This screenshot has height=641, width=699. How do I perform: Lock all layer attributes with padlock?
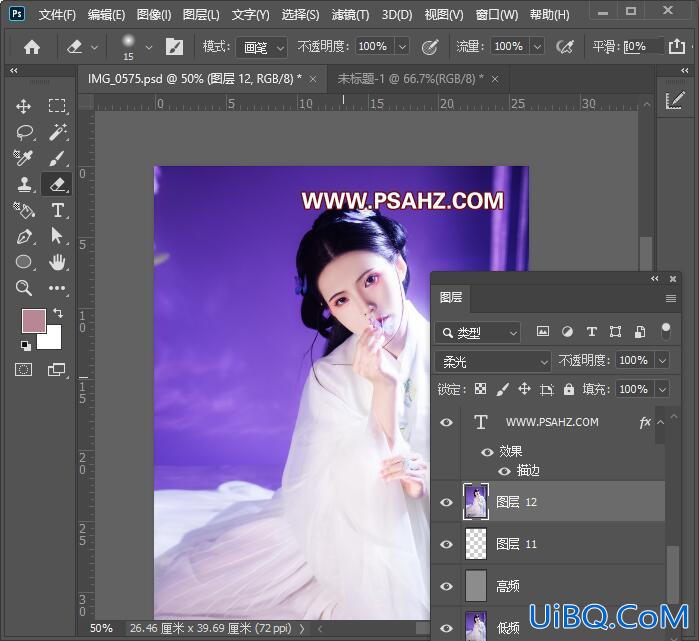coord(568,389)
